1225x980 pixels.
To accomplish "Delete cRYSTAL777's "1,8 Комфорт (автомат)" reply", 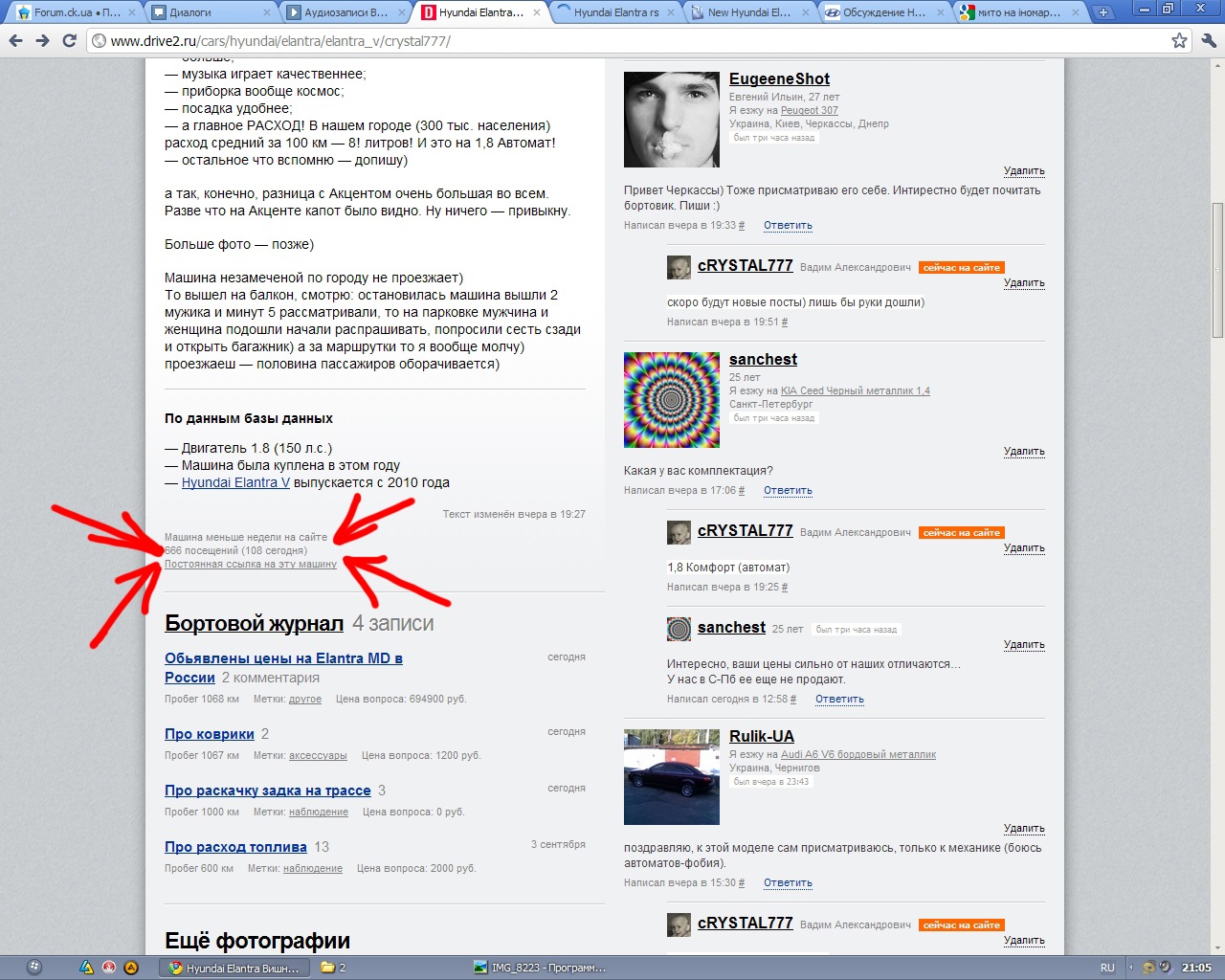I will [x=1024, y=548].
